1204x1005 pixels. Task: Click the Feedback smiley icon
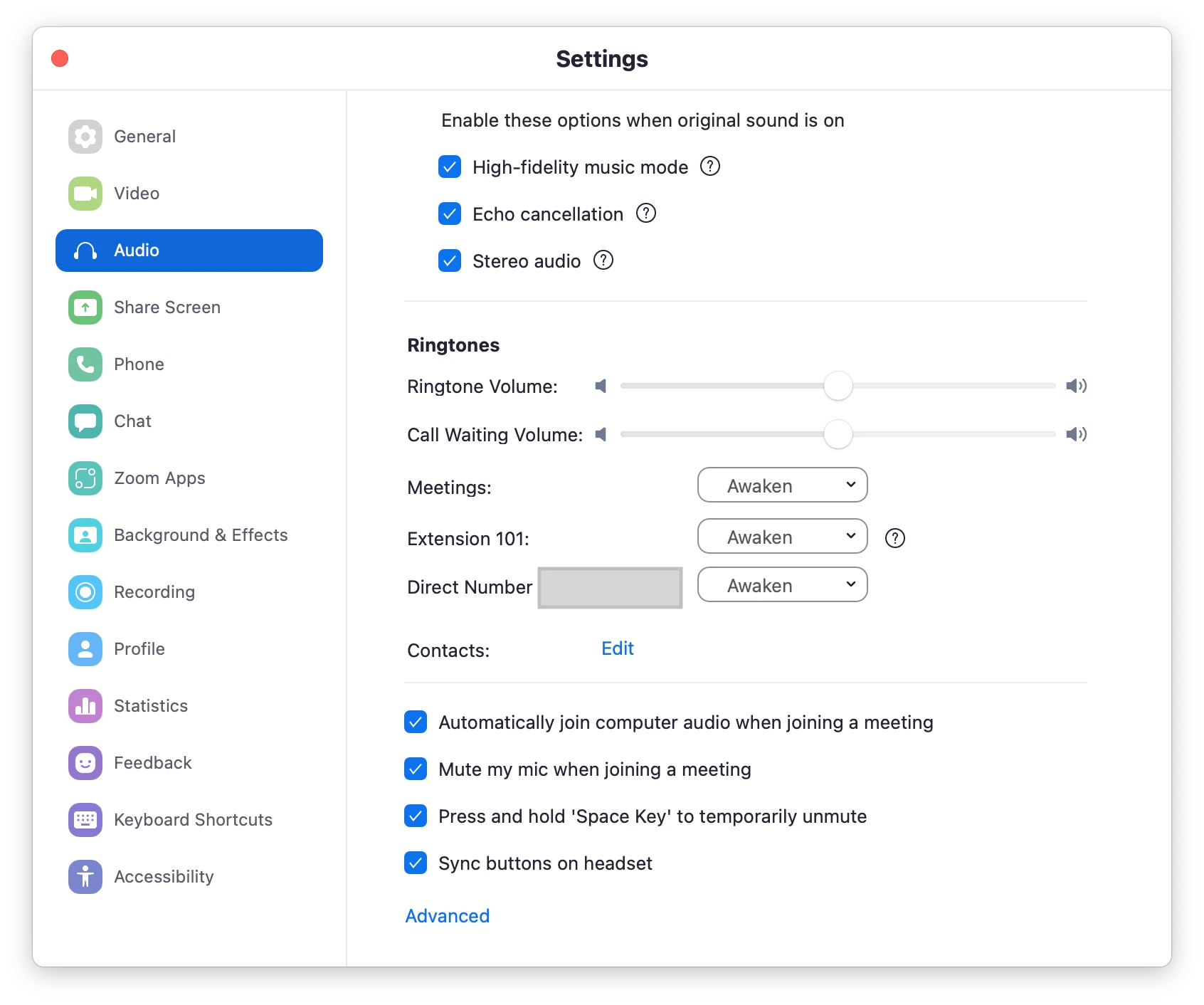click(x=85, y=763)
